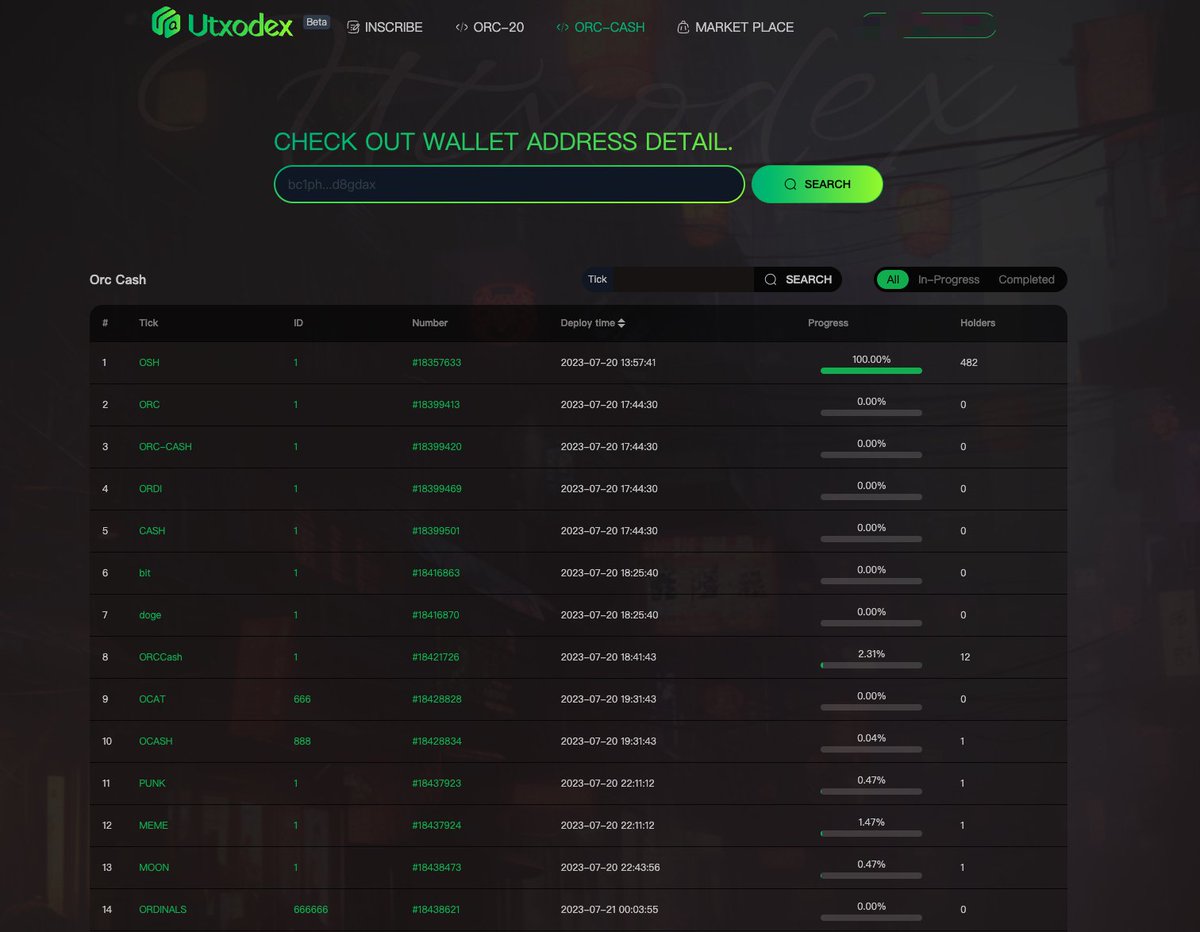The image size is (1200, 932).
Task: Click the Tick SEARCH button
Action: [798, 279]
